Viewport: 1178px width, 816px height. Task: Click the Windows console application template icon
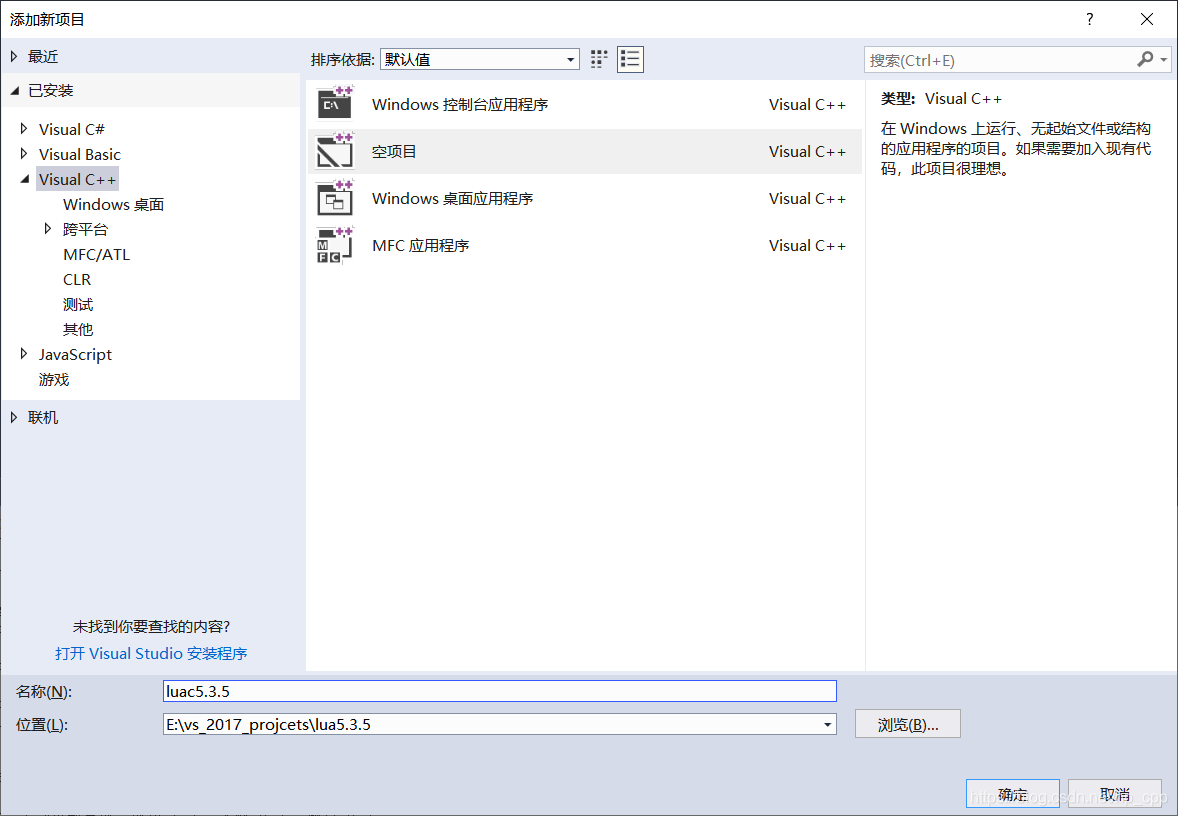point(334,104)
